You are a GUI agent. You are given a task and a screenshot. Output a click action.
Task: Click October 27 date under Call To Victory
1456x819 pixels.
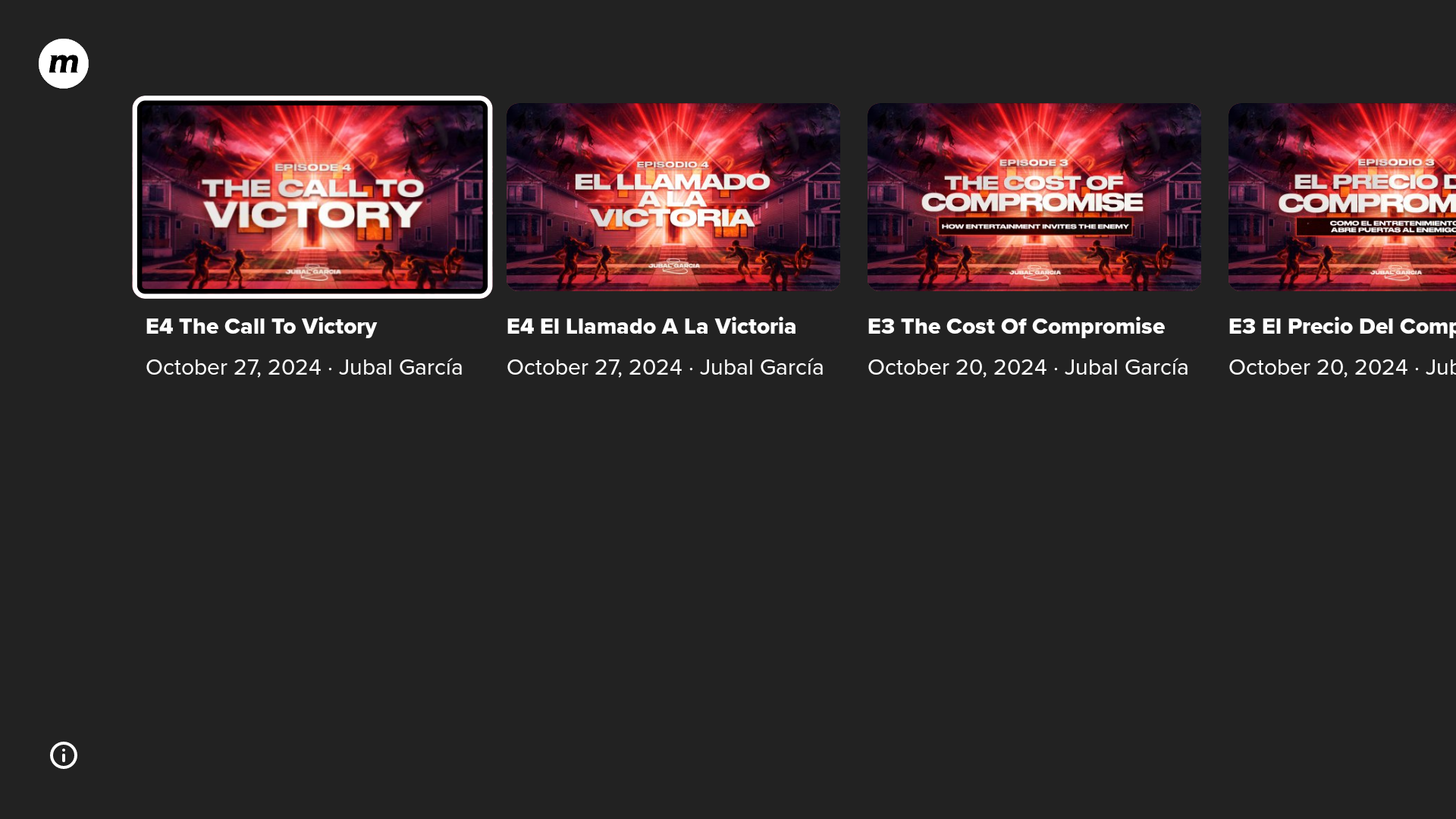pos(234,368)
